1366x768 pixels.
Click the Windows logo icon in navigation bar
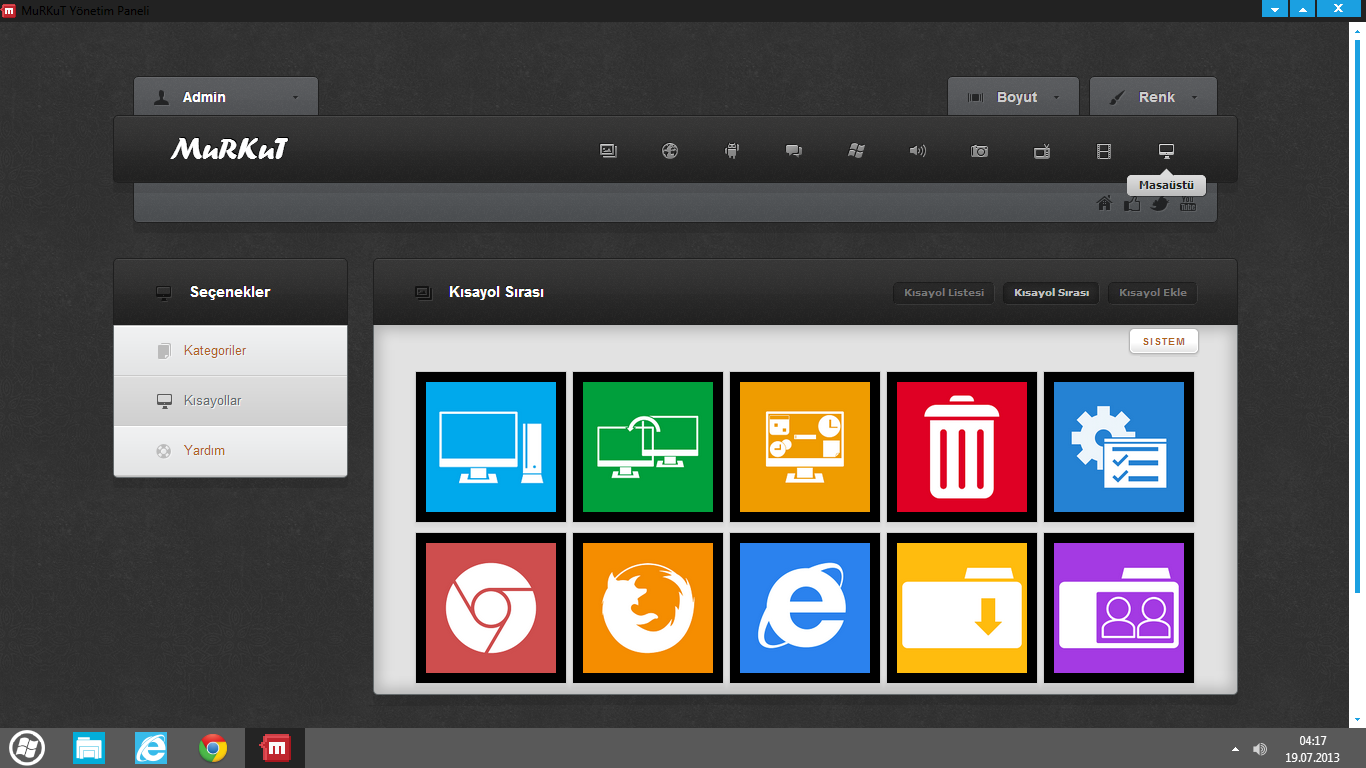[855, 151]
